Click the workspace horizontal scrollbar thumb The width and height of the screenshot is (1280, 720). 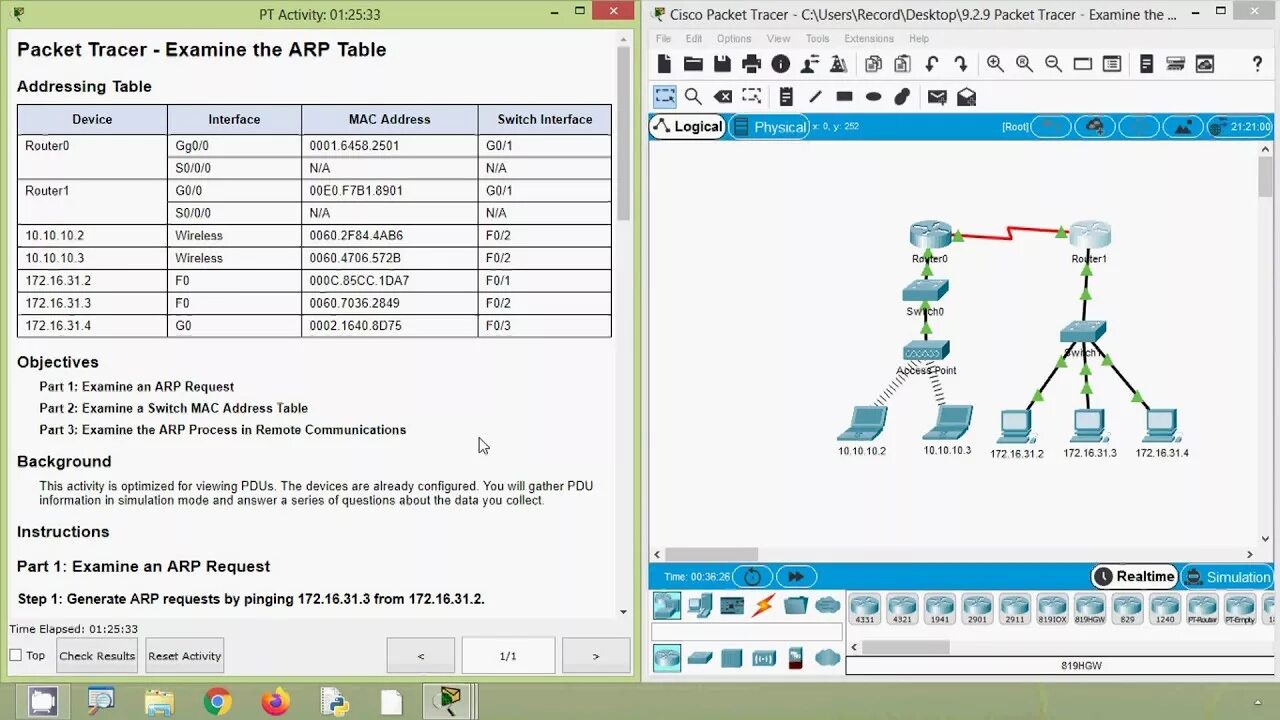711,554
